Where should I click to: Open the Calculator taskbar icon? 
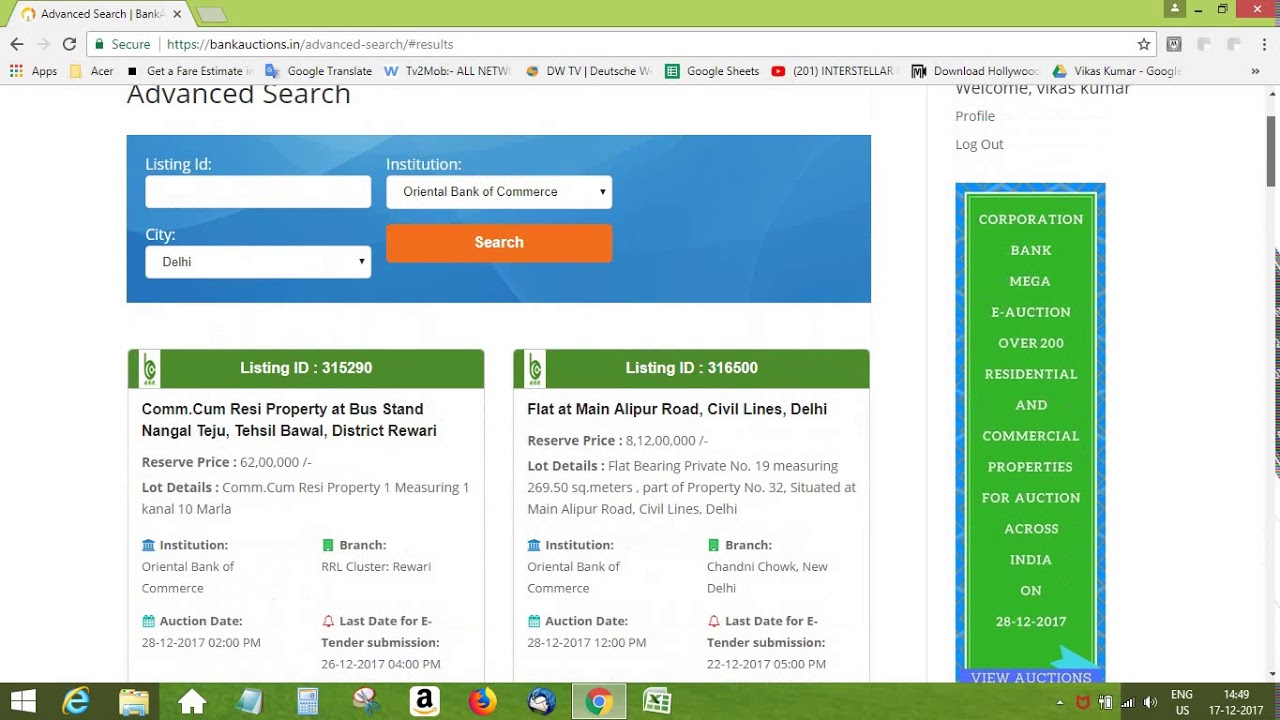(308, 702)
